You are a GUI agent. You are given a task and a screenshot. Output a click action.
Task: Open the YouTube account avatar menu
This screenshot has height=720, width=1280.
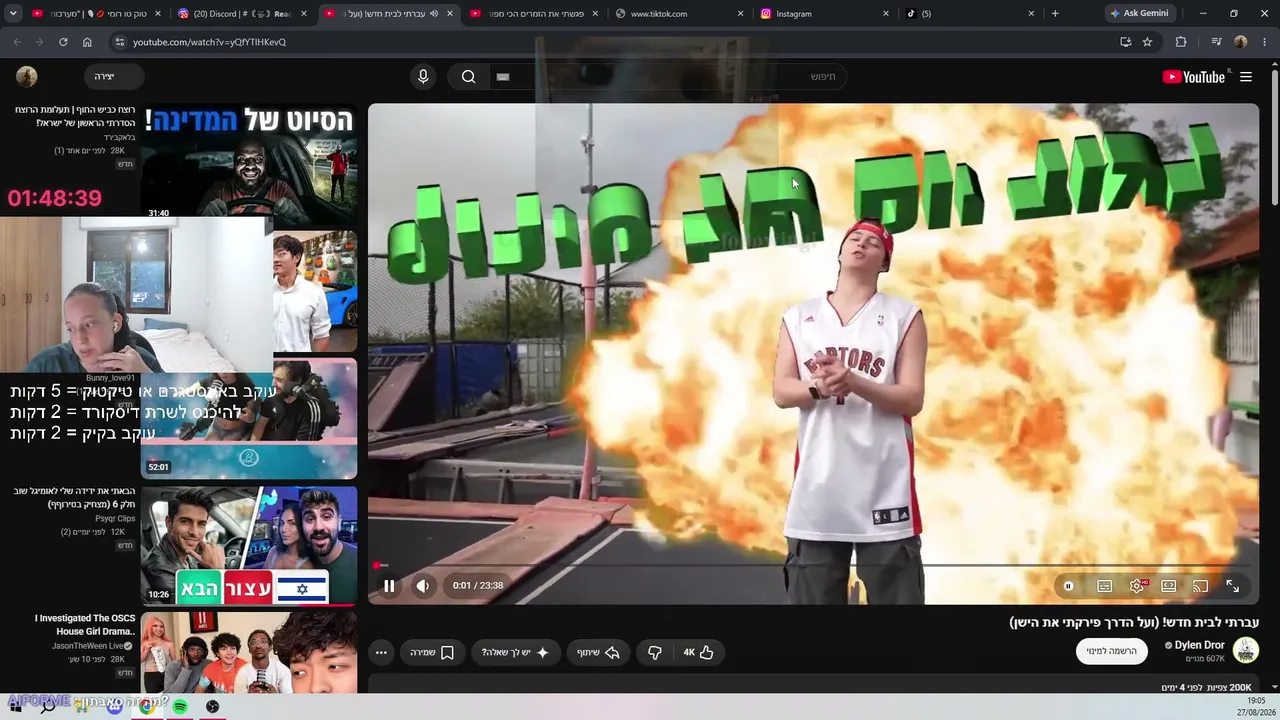coord(27,77)
